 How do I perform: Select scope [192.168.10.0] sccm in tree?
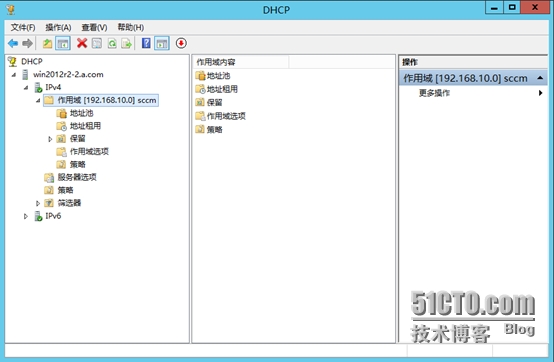(101, 100)
